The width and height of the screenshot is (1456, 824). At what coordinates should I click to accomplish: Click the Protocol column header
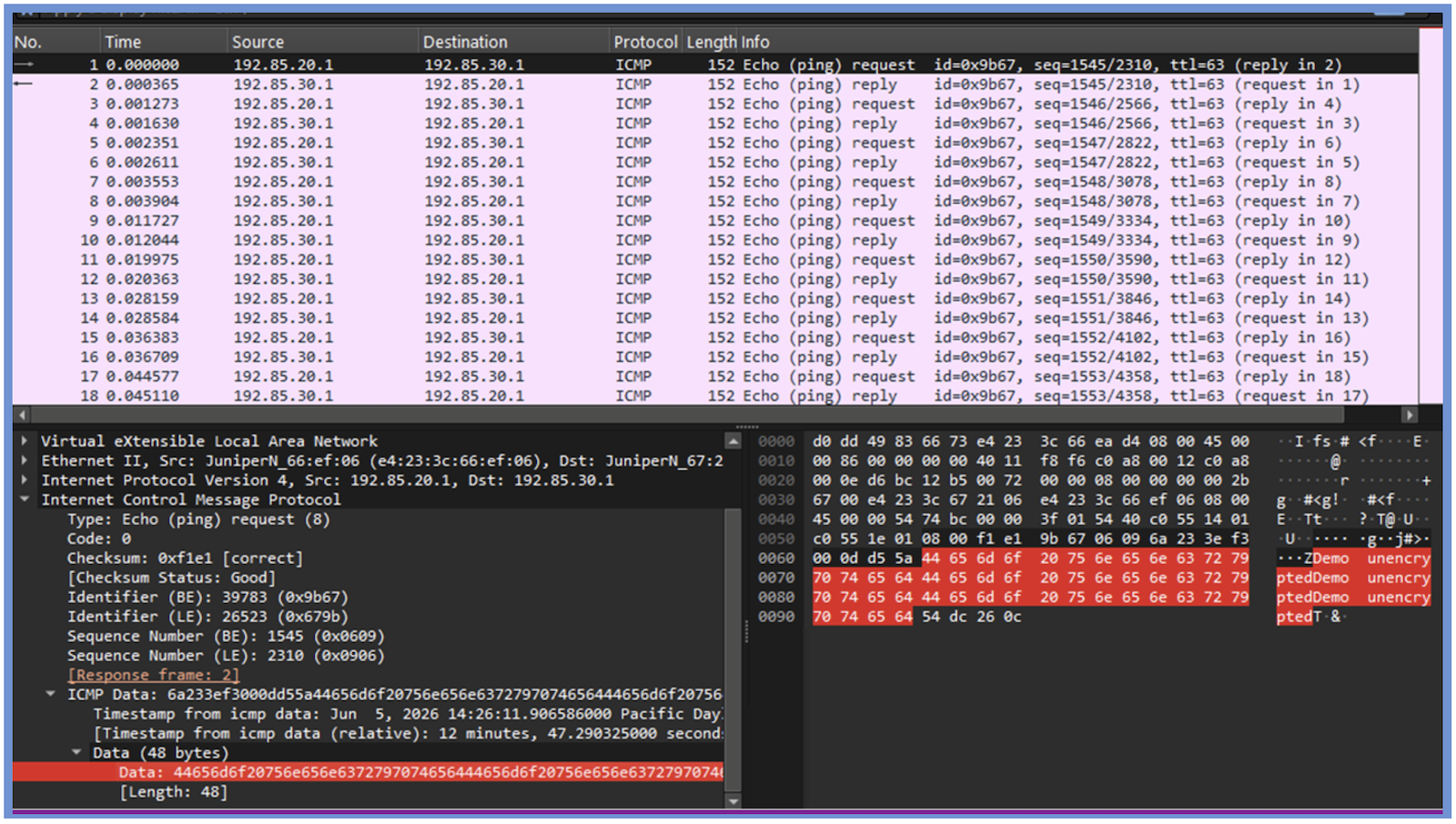(645, 42)
